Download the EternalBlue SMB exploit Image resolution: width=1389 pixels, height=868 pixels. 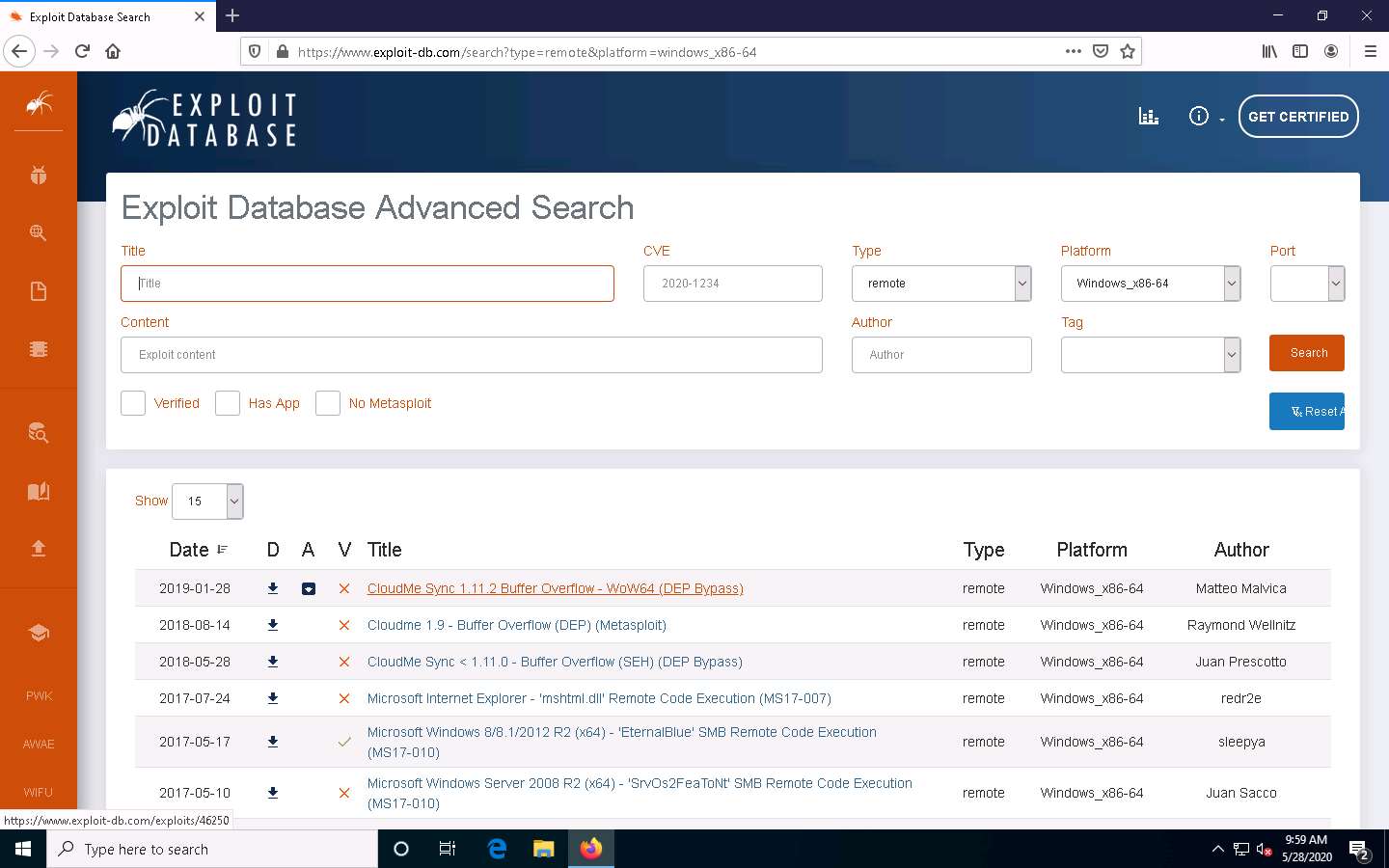[x=273, y=742]
